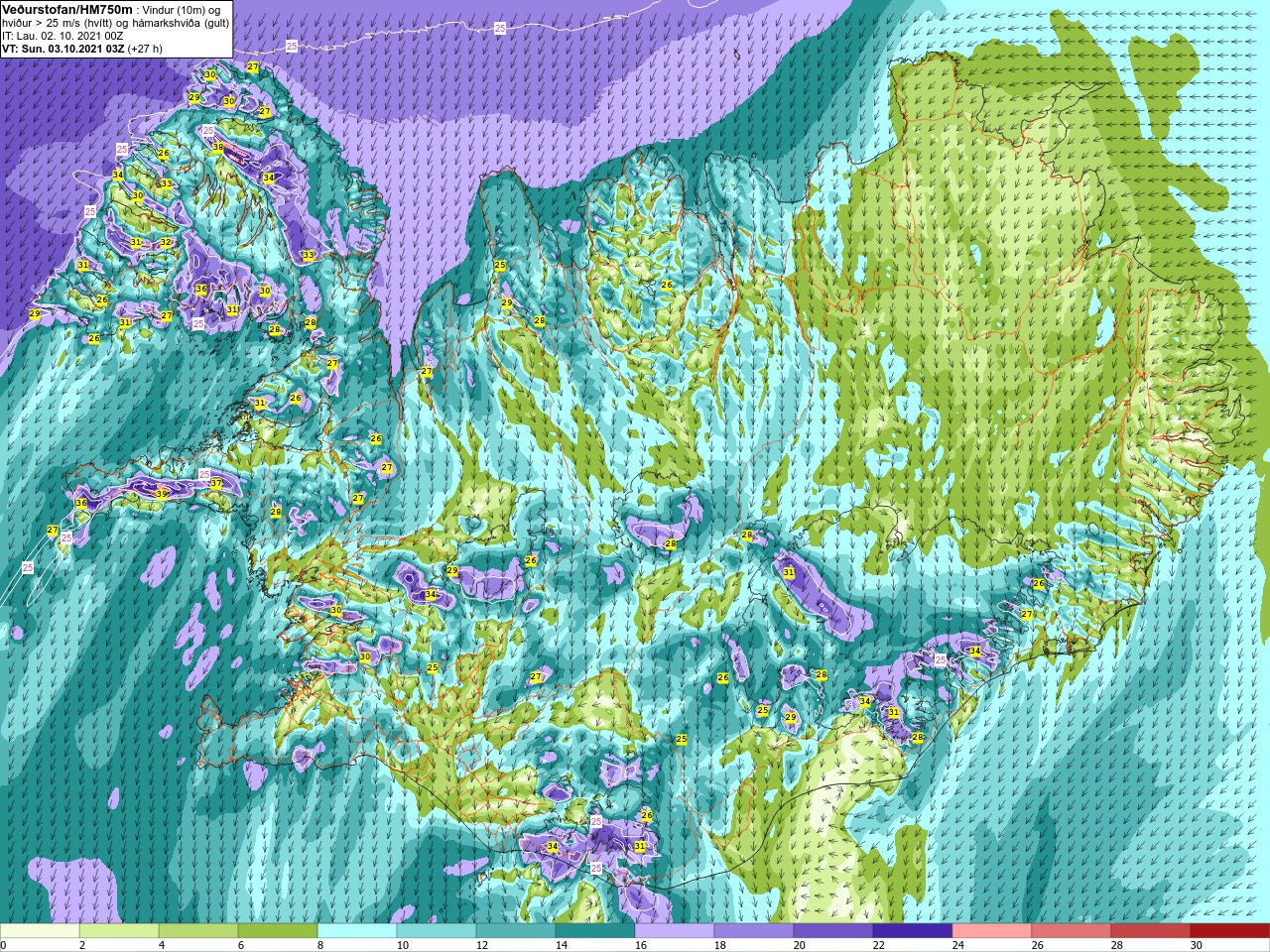Click the violet 20–22 scale swatch
Image resolution: width=1270 pixels, height=952 pixels.
tap(833, 931)
